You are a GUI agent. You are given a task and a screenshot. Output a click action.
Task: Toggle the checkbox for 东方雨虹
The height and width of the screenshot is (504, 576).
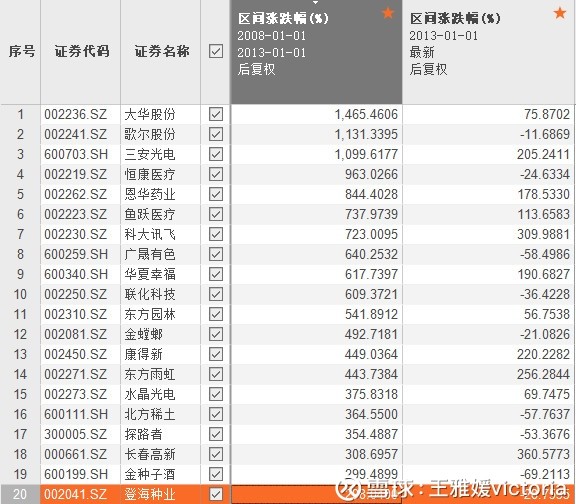tap(216, 374)
